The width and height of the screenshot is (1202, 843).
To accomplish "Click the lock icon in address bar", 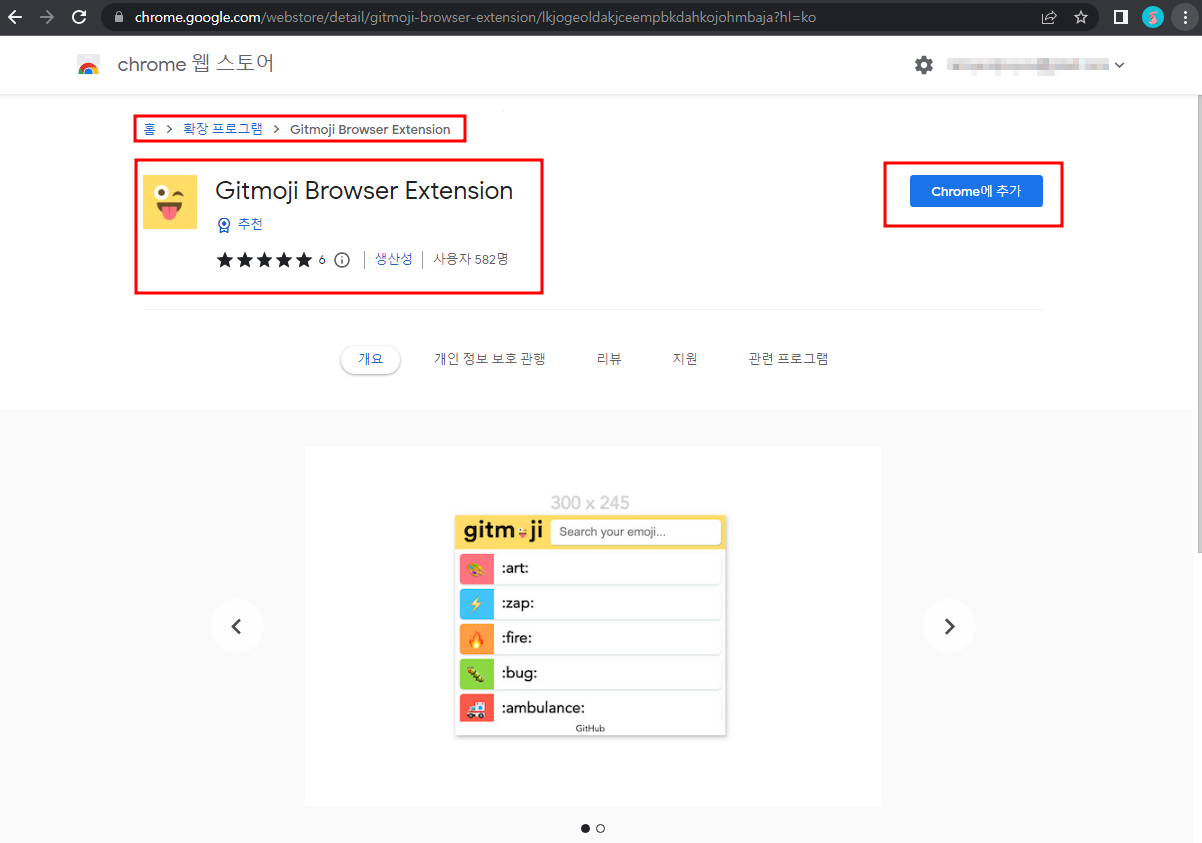I will click(118, 17).
